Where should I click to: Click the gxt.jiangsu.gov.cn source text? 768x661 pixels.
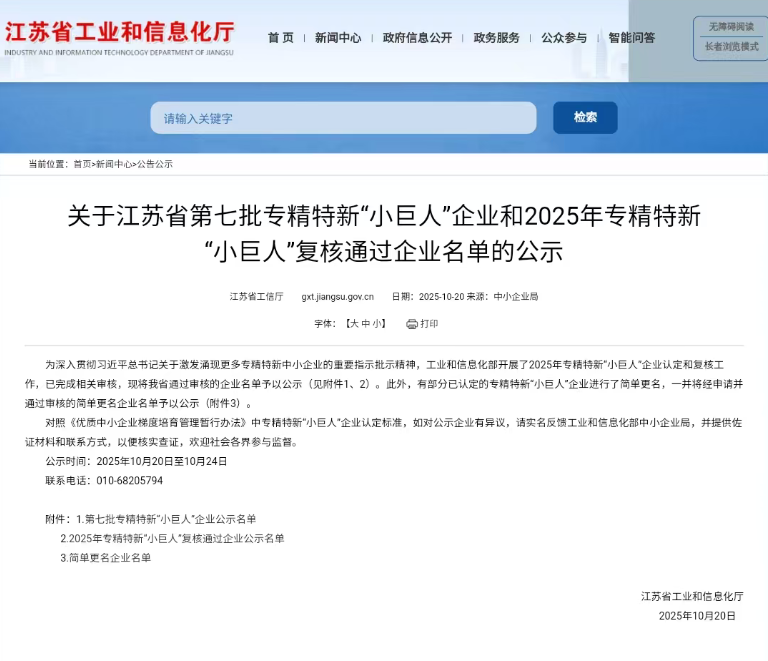[x=337, y=297]
